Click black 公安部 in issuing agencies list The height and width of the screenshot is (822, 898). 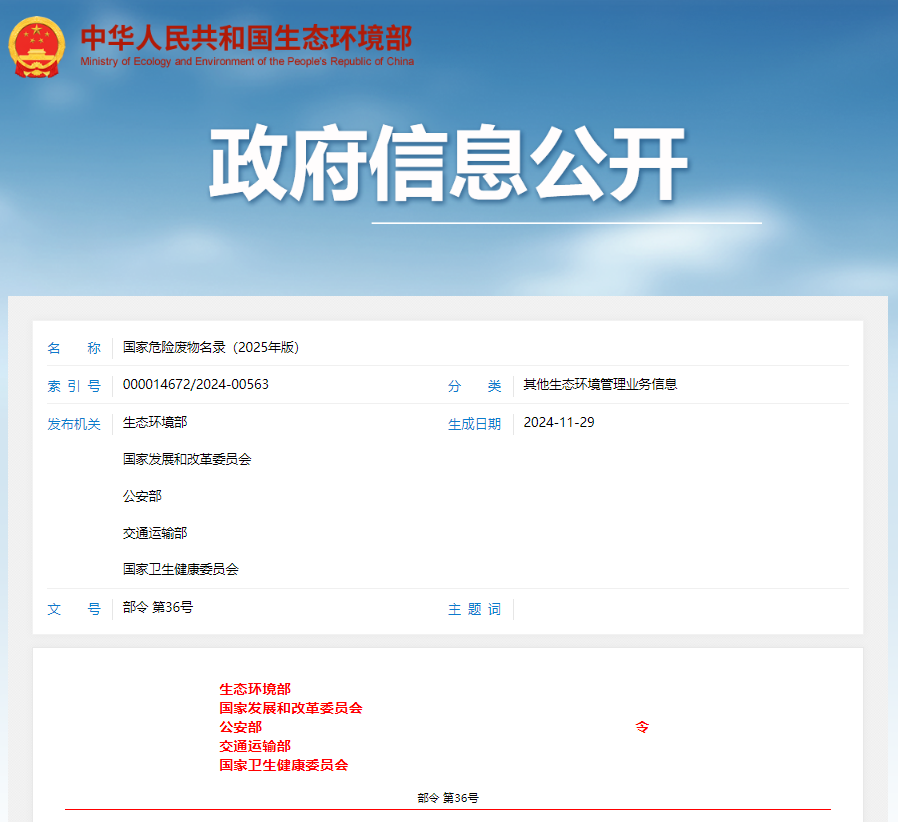click(142, 497)
